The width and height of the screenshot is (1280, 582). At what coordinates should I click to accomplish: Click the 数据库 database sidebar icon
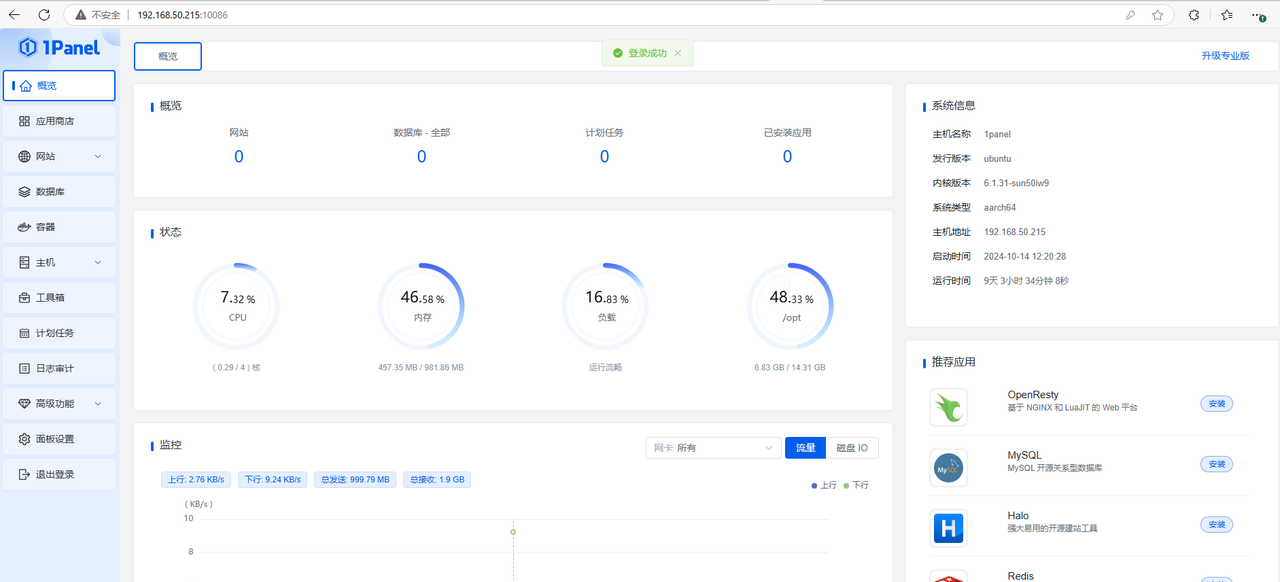[25, 192]
